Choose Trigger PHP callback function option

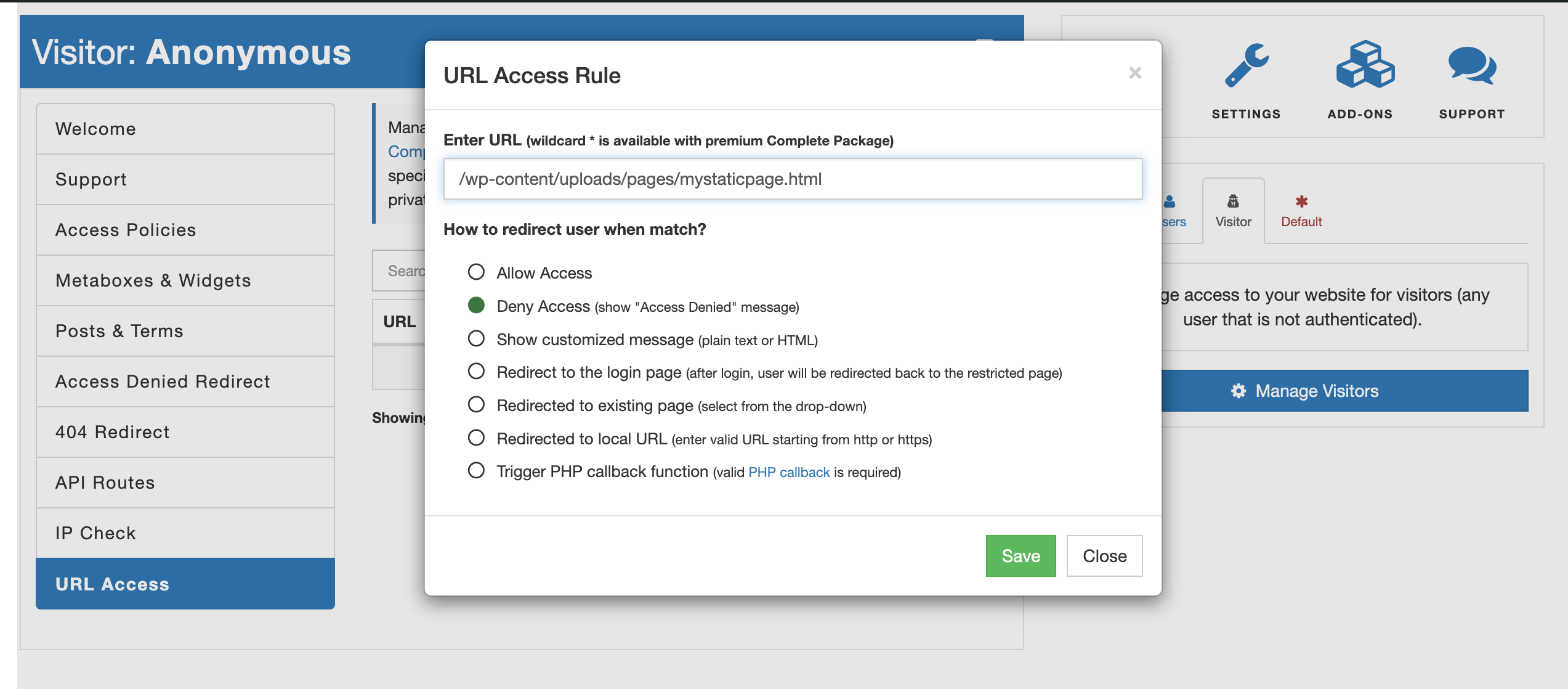(x=476, y=471)
